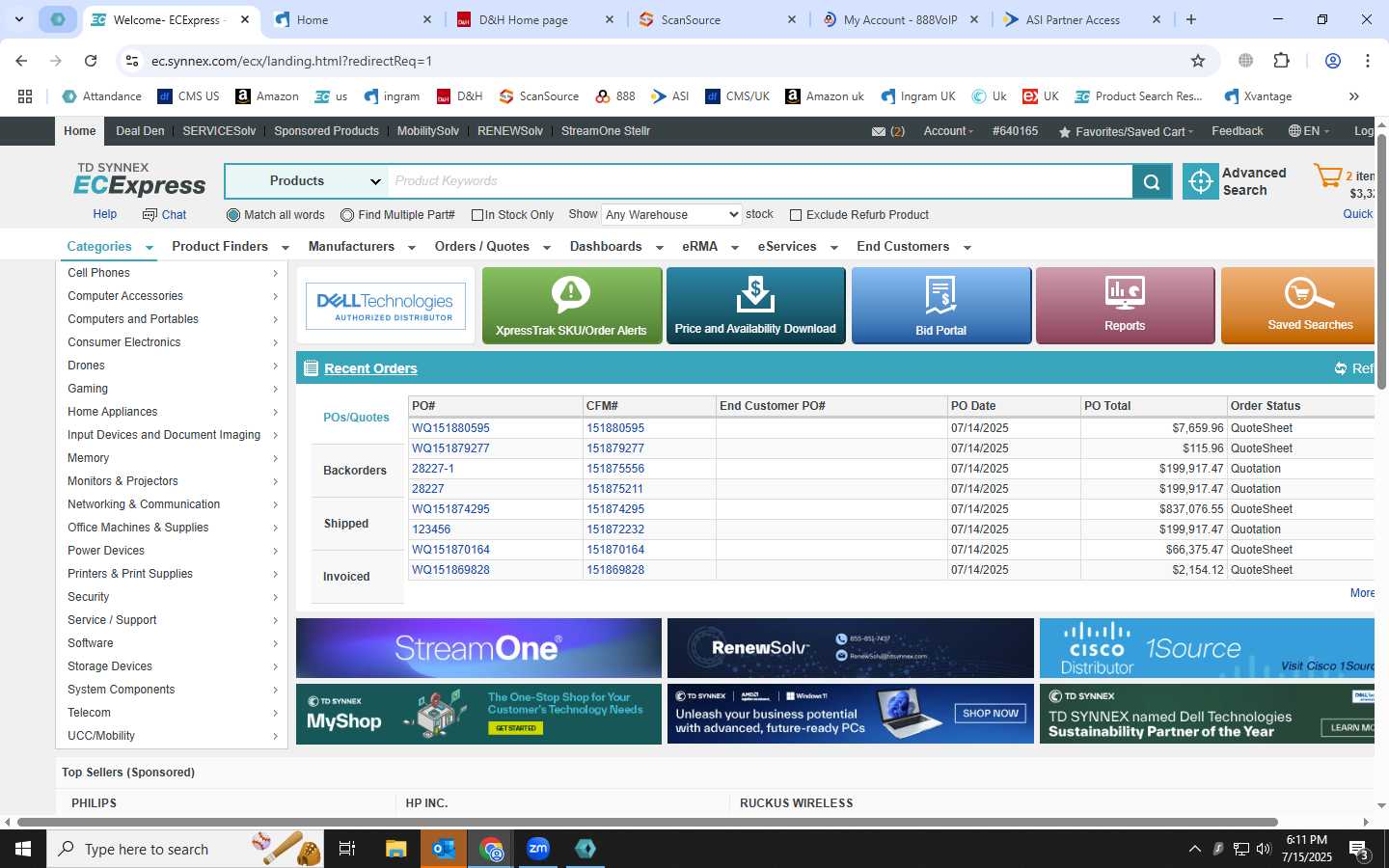Click the Feedback link
The width and height of the screenshot is (1389, 868).
[x=1237, y=131]
